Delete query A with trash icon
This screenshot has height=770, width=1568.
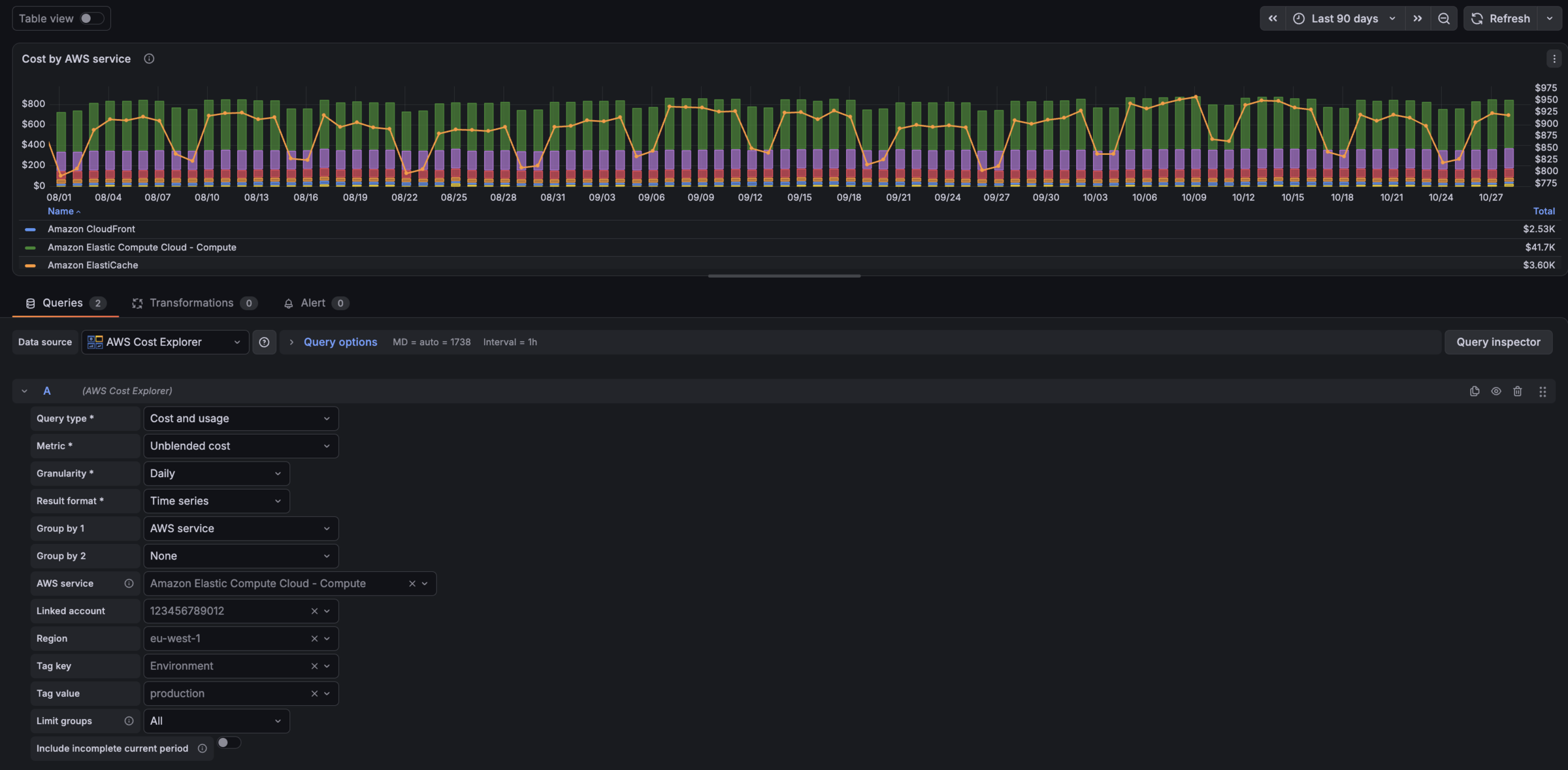tap(1518, 391)
